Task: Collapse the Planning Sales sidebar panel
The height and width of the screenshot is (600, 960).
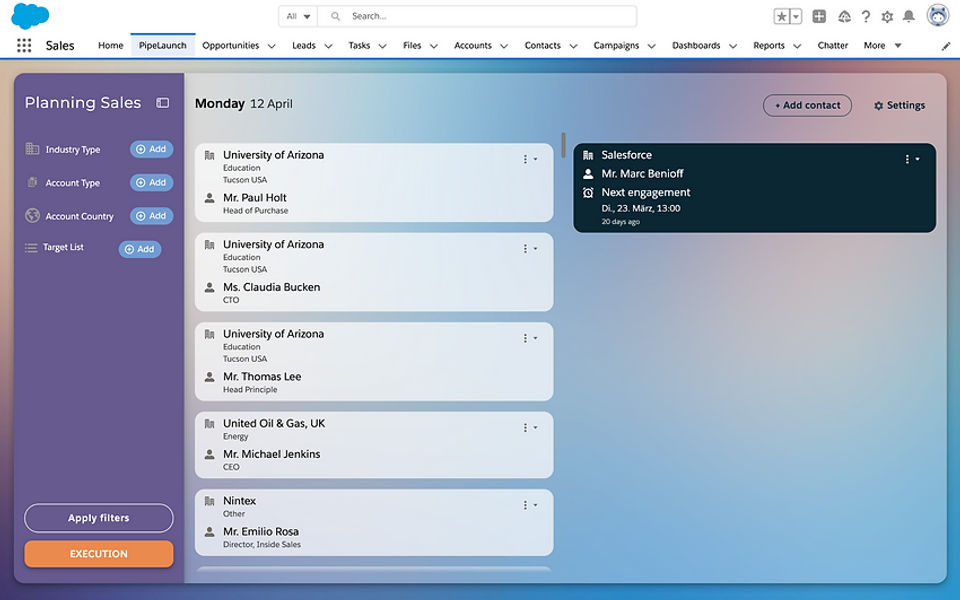Action: [x=163, y=103]
